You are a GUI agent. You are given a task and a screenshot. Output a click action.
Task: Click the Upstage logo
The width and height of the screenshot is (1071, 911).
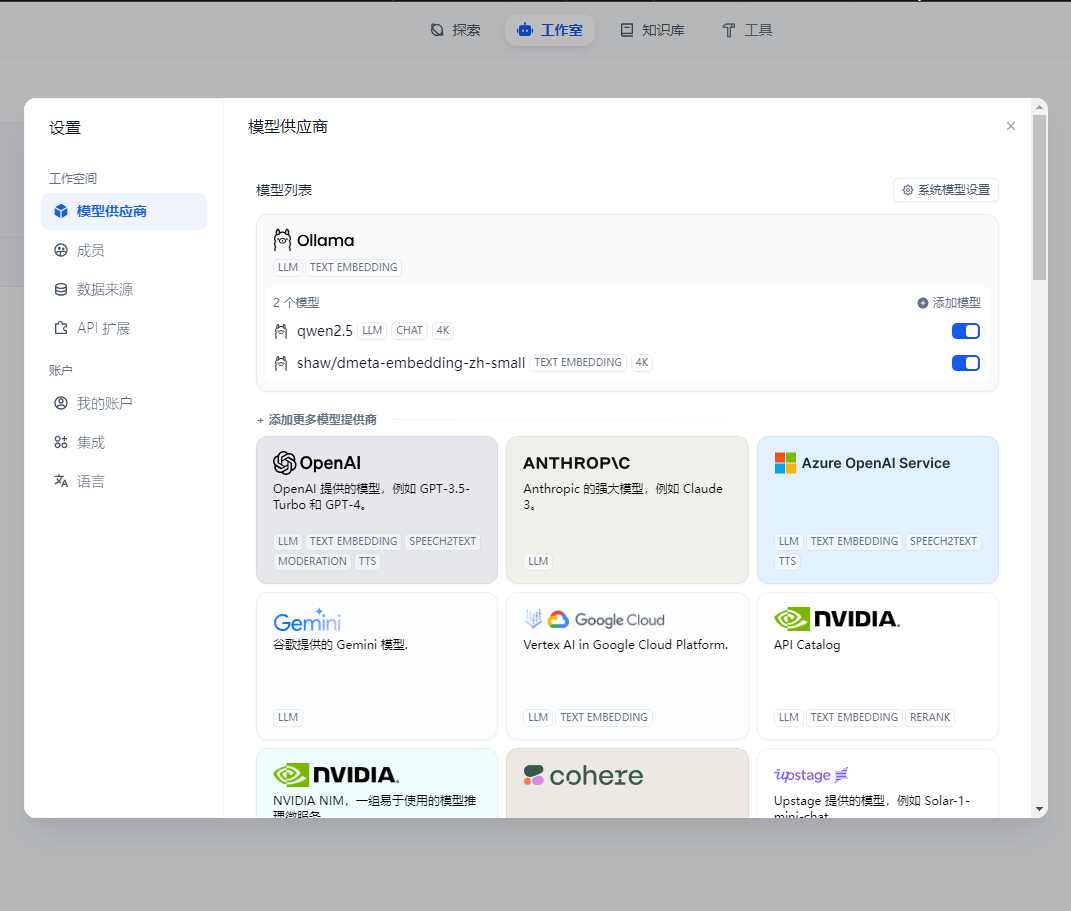tap(811, 774)
